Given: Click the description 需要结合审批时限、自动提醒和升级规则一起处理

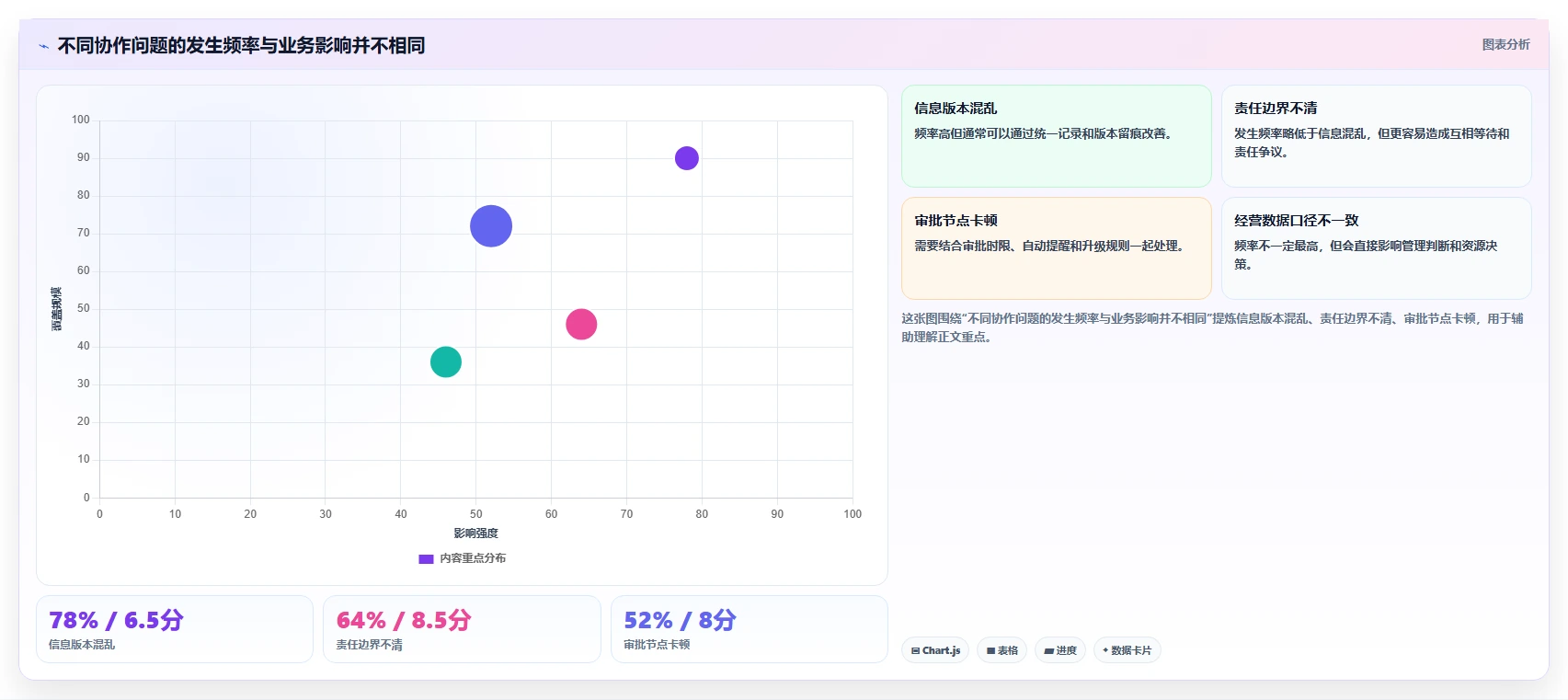Looking at the screenshot, I should [1049, 246].
